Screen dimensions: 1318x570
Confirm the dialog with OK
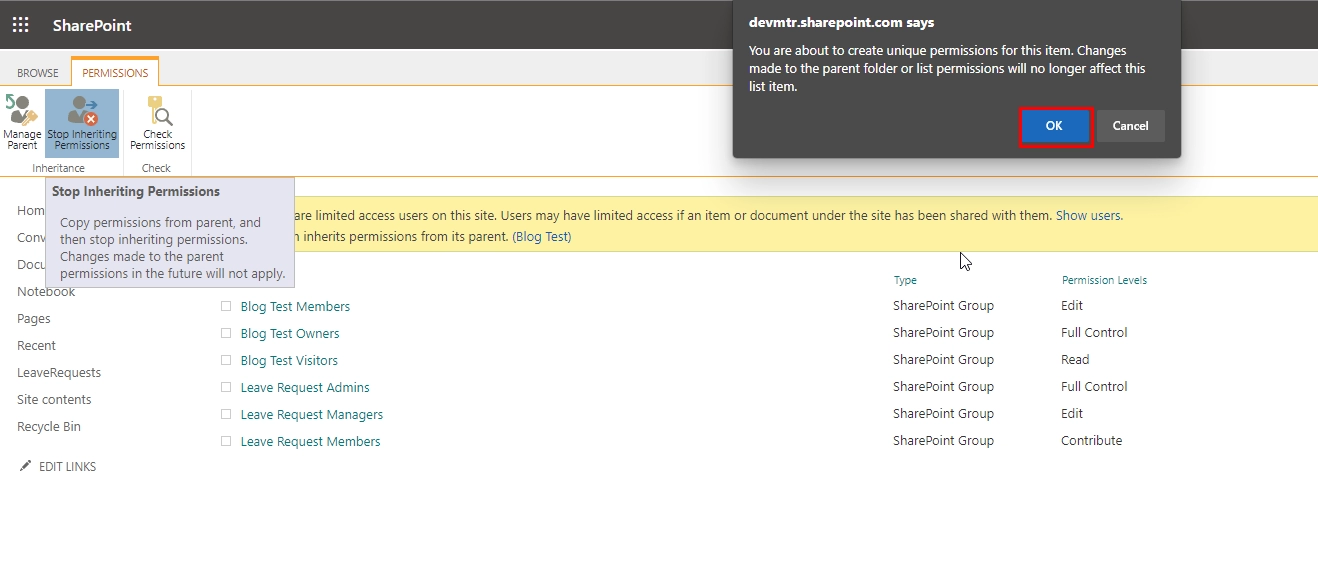1054,126
